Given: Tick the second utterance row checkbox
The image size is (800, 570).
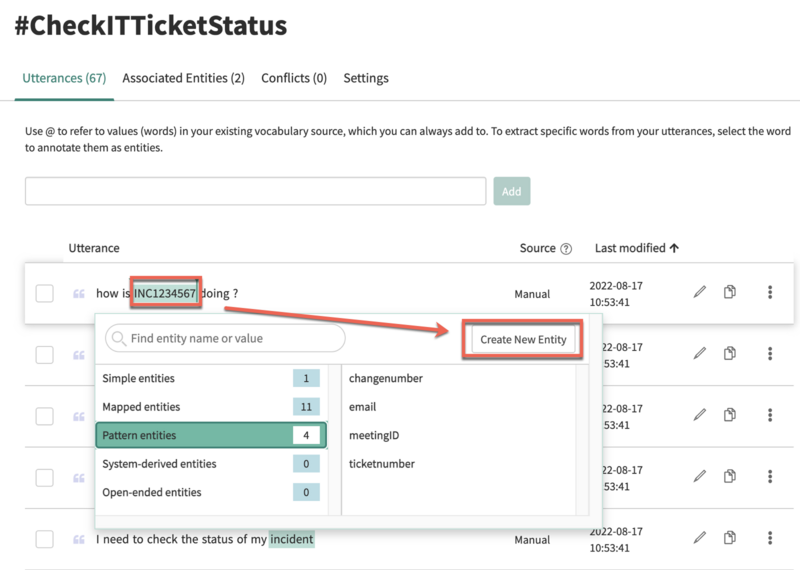Looking at the screenshot, I should pos(44,355).
